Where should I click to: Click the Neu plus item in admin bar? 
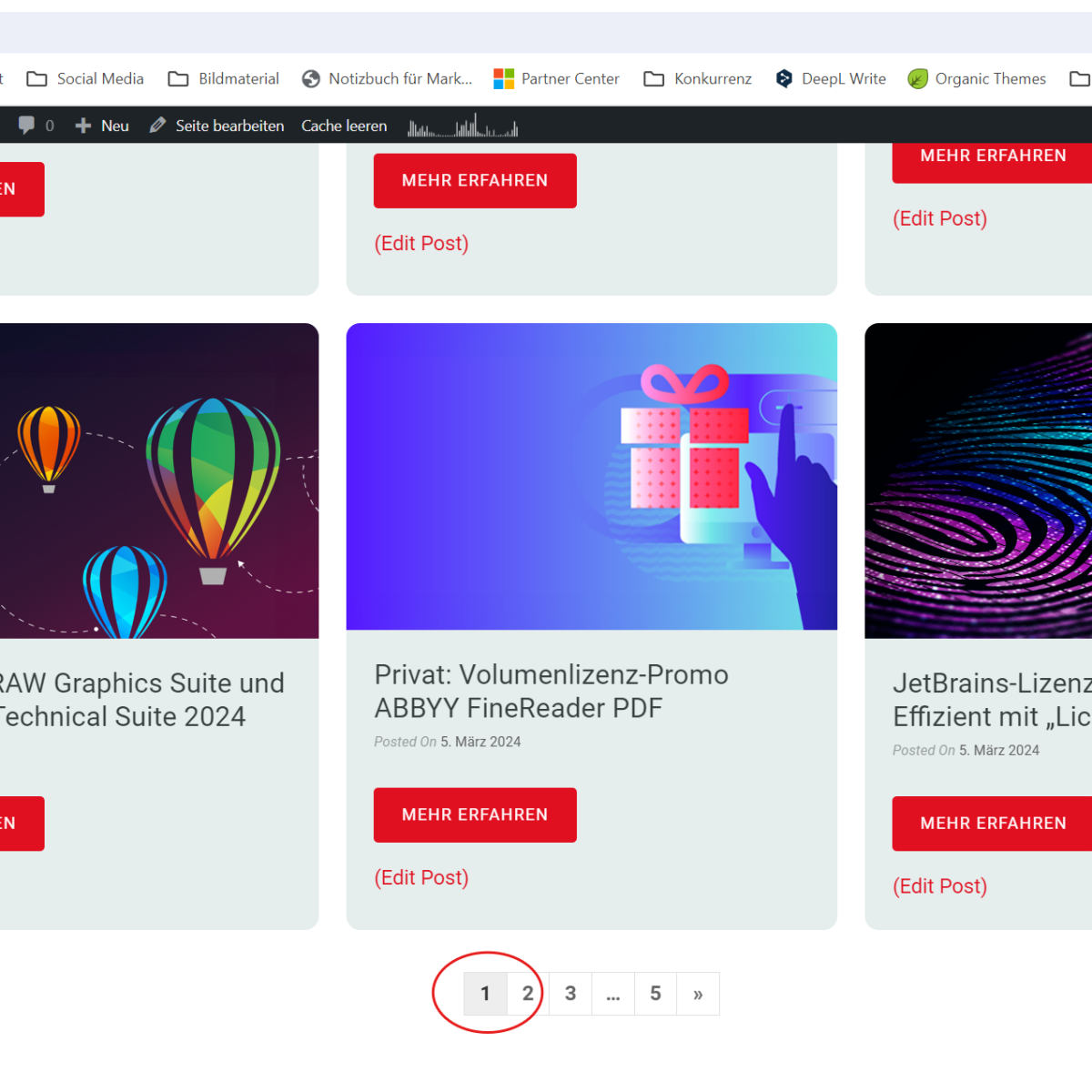point(102,126)
